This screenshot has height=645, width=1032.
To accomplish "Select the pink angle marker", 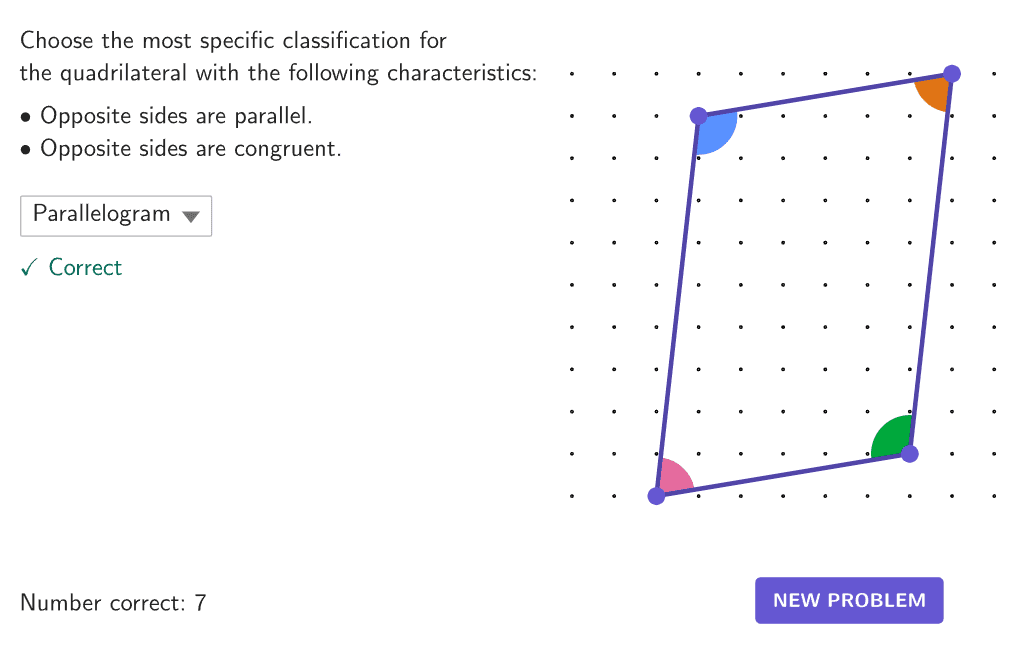I will coord(674,477).
